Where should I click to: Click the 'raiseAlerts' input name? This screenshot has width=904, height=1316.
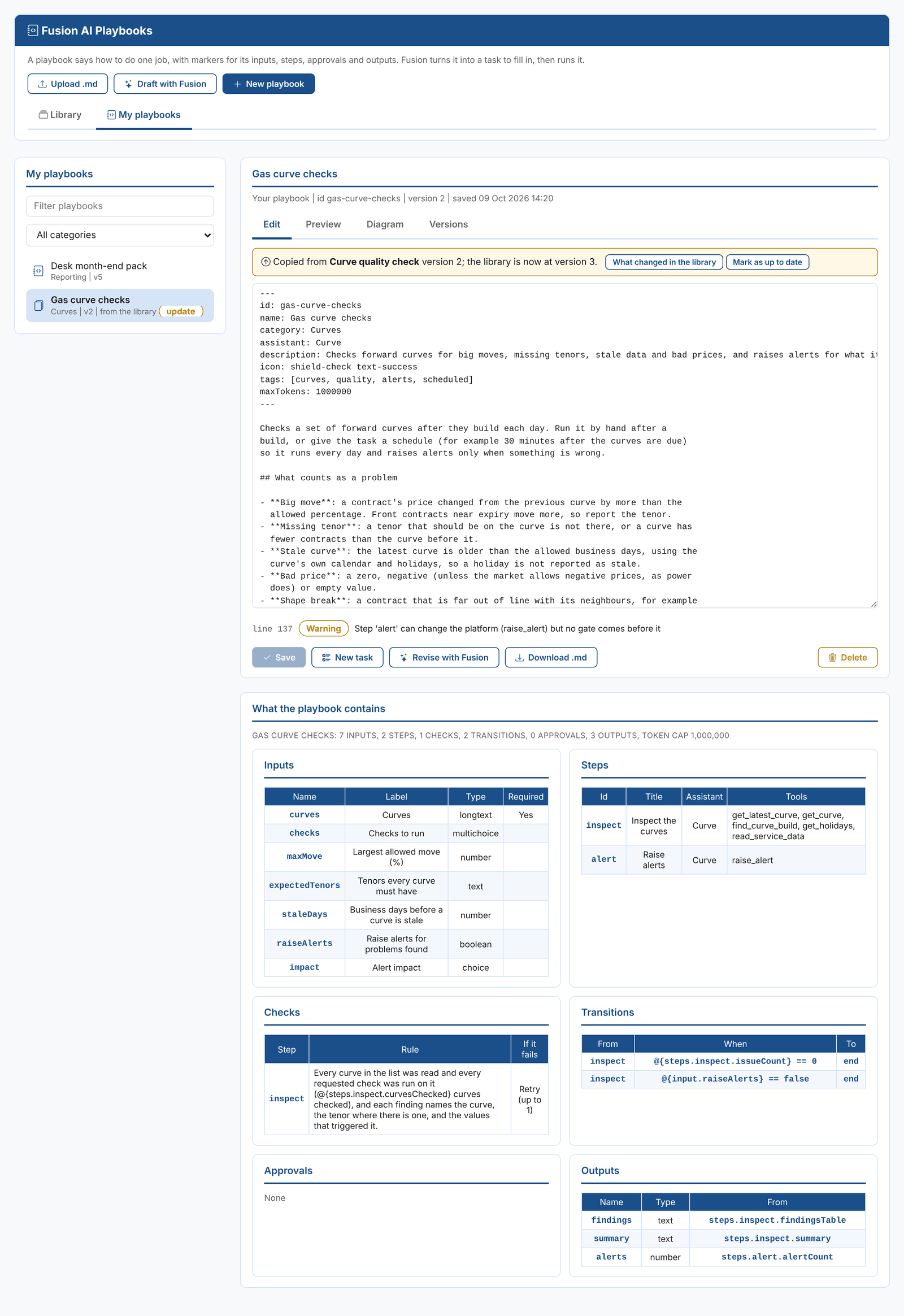(304, 943)
